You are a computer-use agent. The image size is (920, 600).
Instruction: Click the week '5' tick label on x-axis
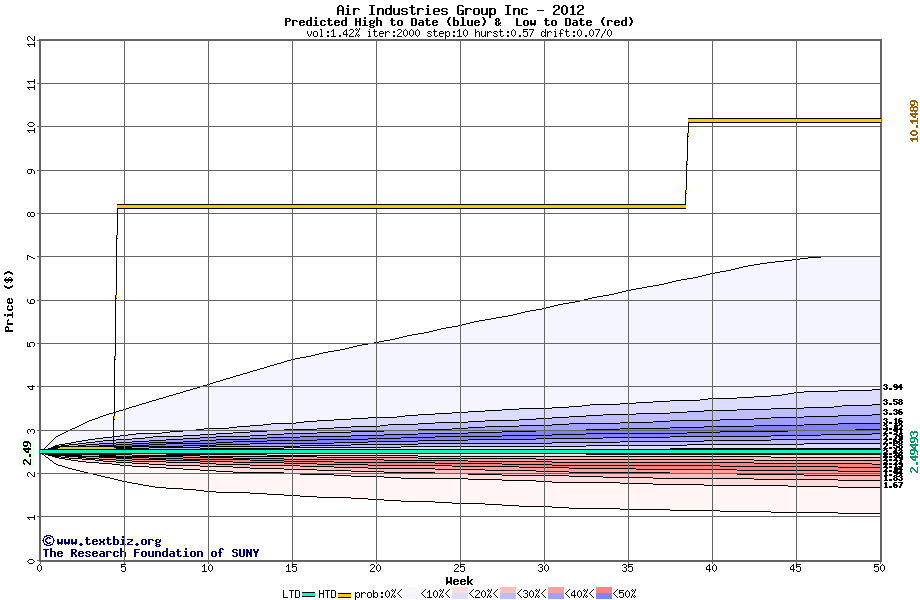point(123,568)
